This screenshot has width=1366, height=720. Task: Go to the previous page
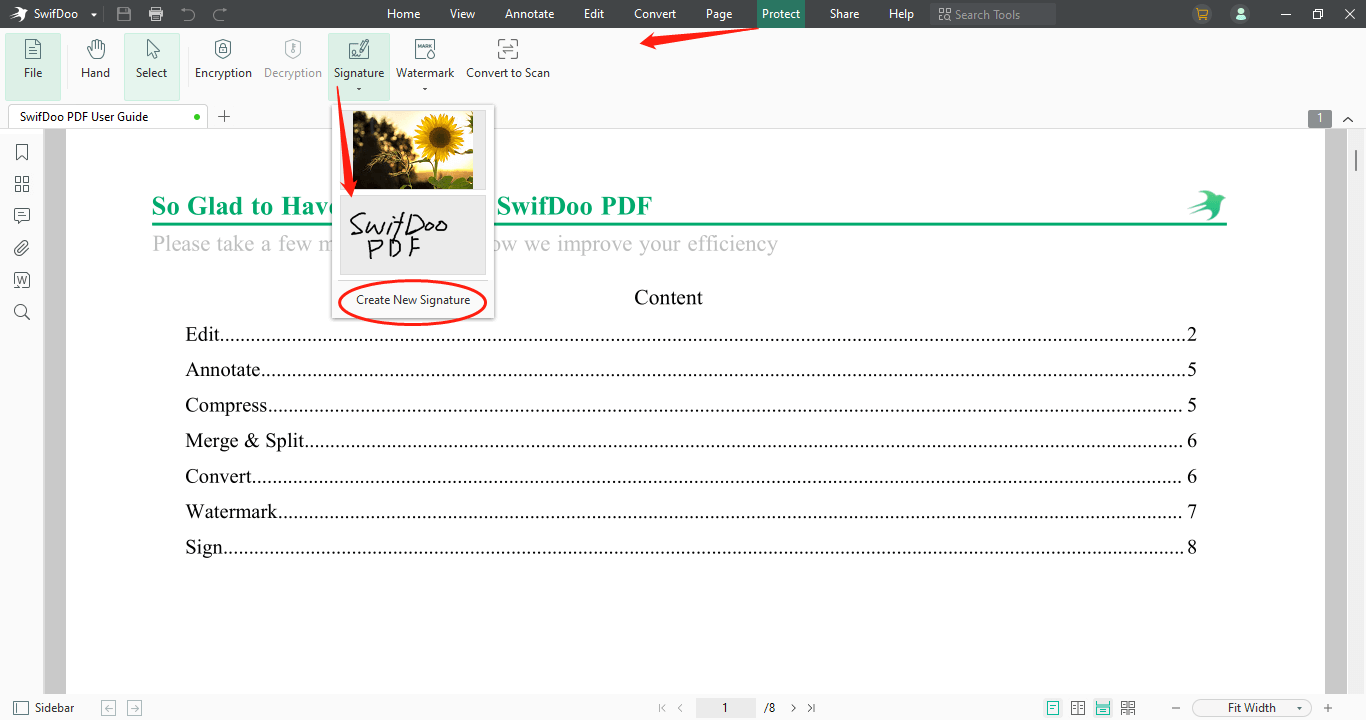pos(680,708)
